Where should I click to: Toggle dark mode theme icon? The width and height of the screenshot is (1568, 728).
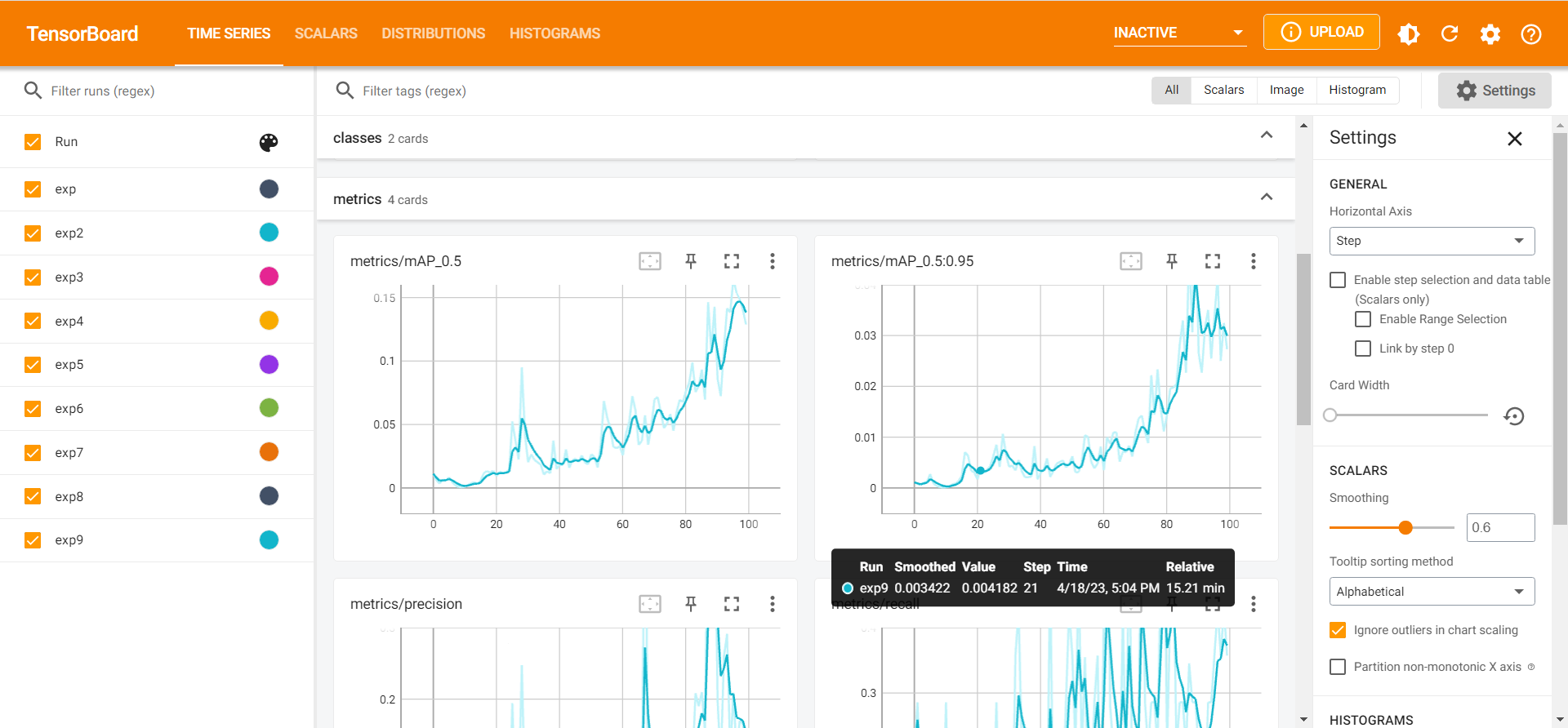[x=1409, y=33]
